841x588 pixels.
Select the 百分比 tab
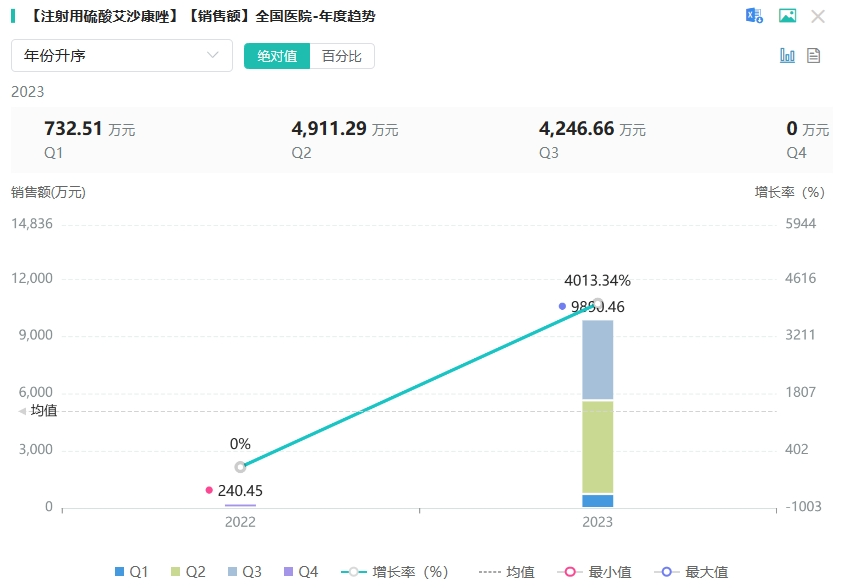342,56
